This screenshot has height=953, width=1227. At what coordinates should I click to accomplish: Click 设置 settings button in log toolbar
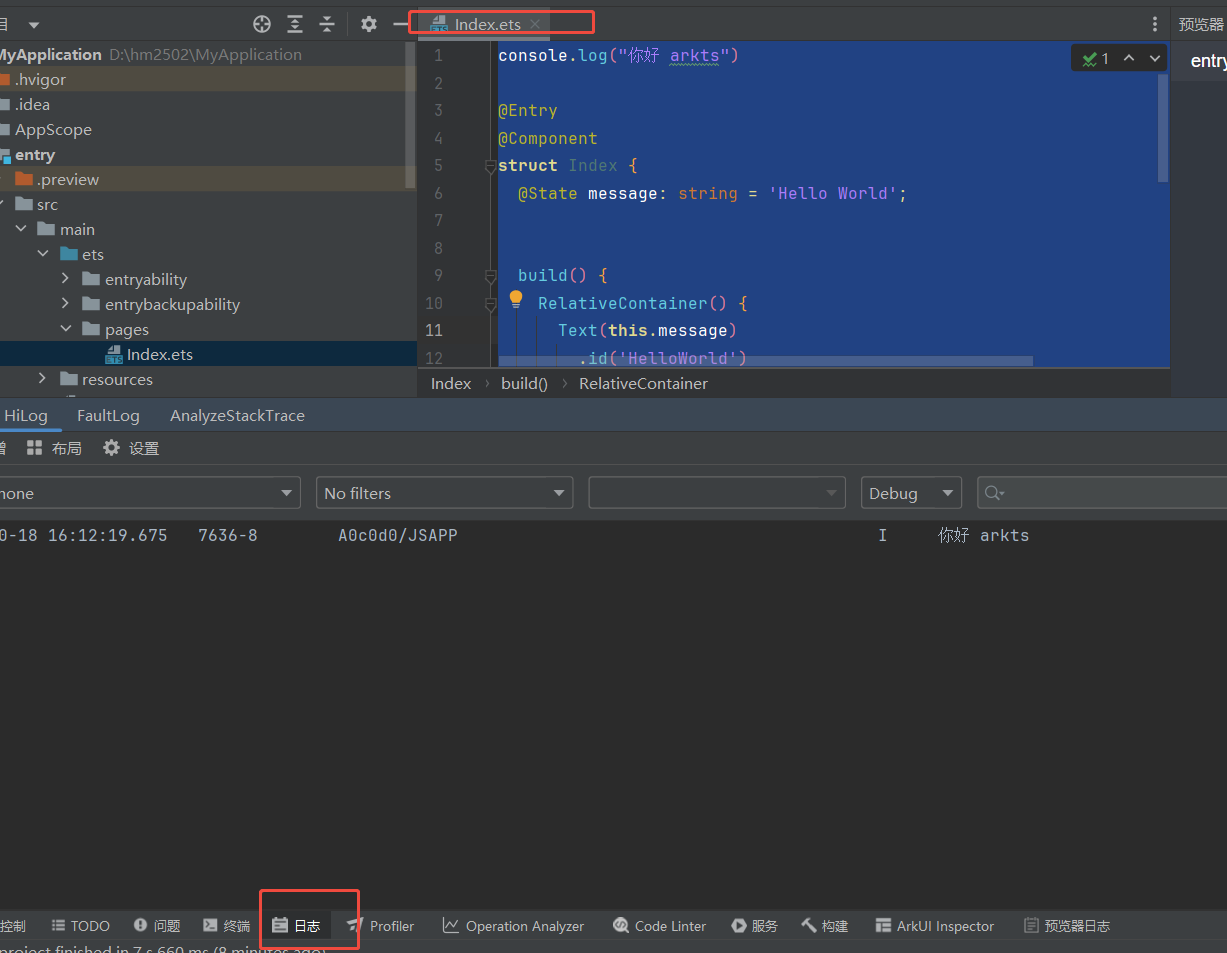point(131,448)
